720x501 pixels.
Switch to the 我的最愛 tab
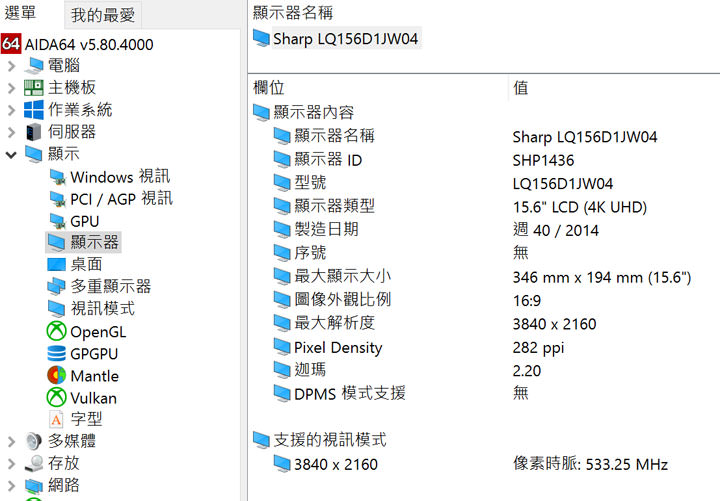click(x=102, y=15)
